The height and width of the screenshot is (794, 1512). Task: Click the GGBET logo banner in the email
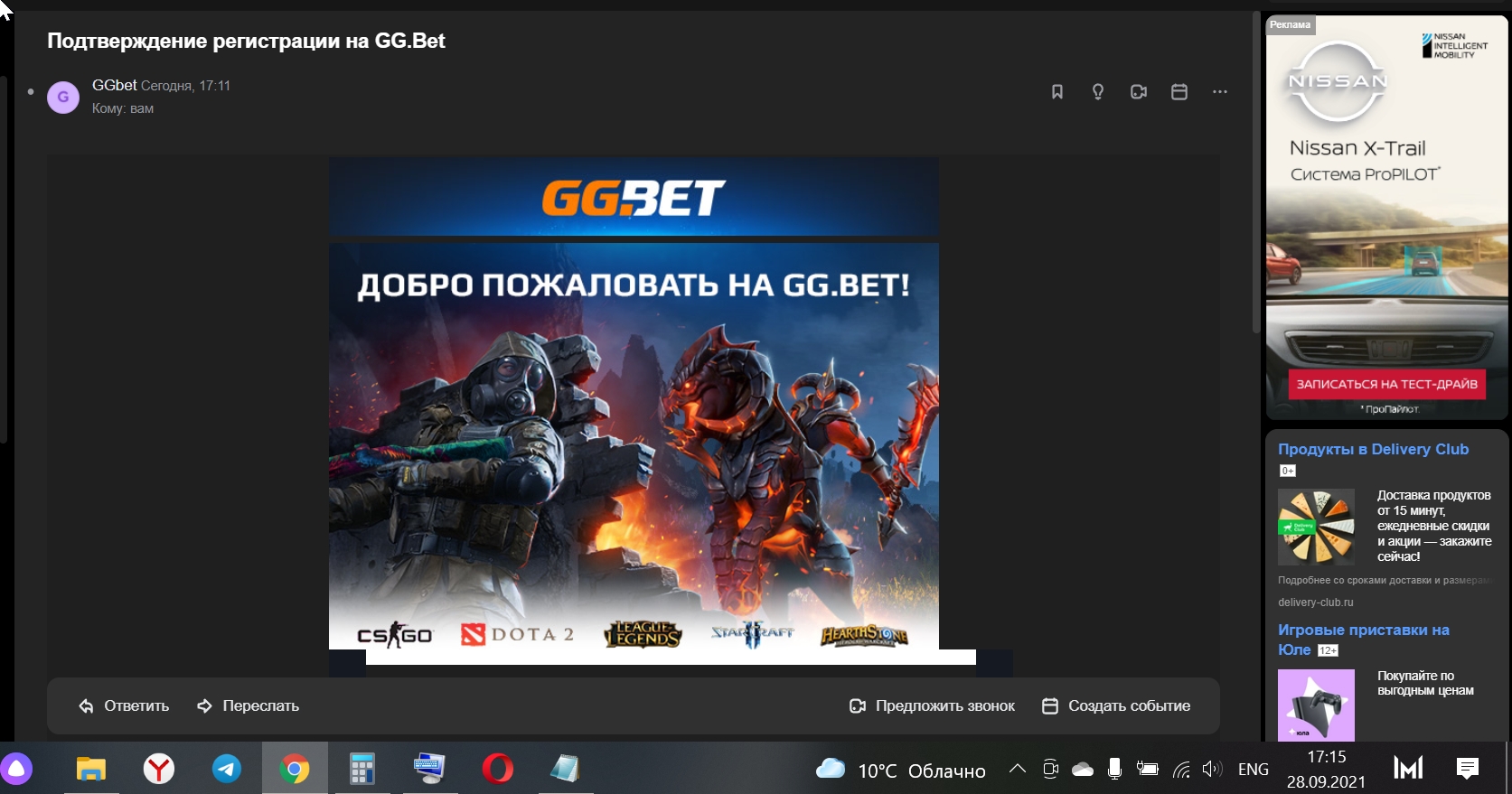click(634, 197)
